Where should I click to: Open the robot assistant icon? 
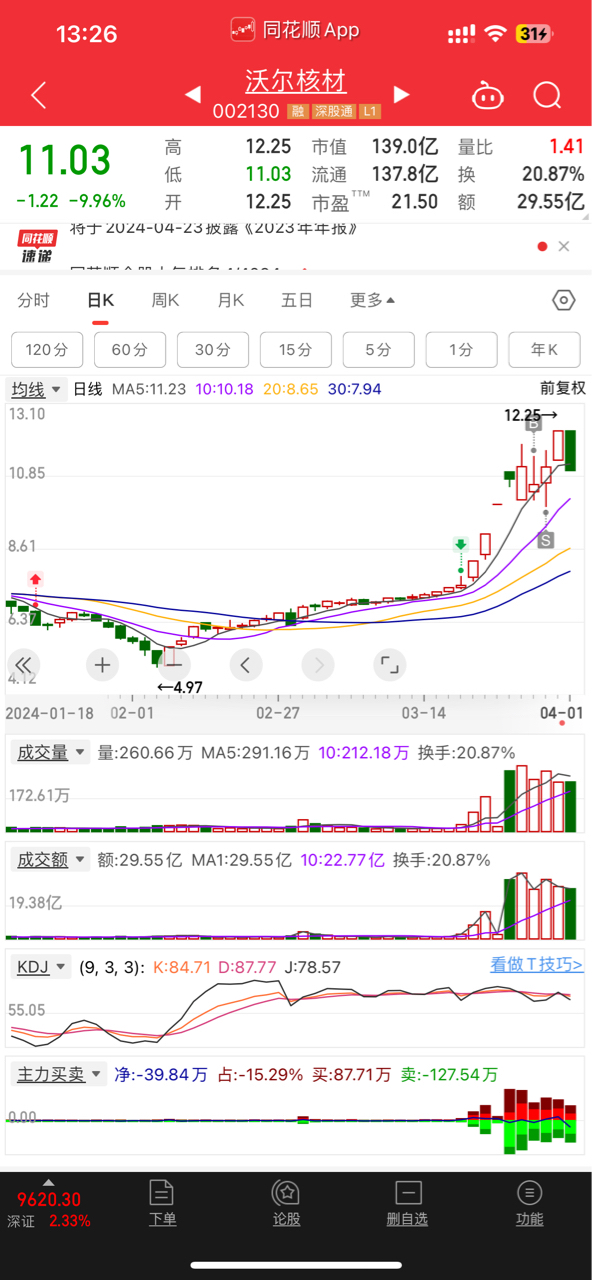487,96
